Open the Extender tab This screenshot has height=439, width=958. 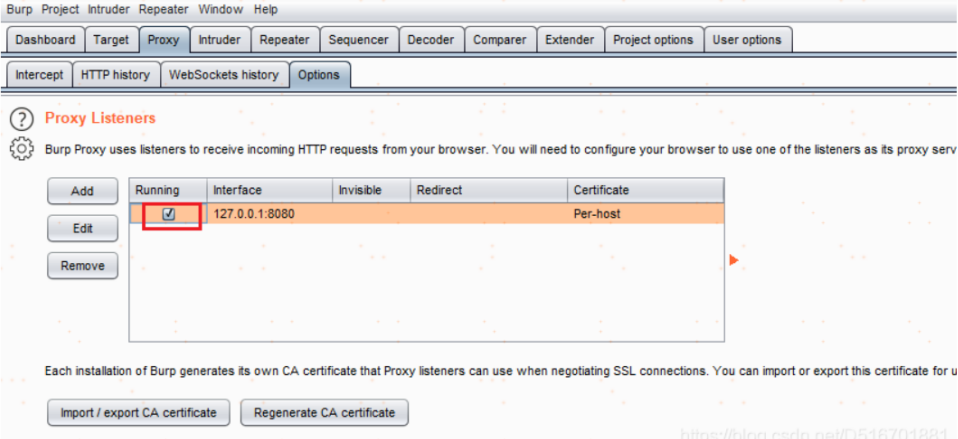tap(570, 40)
